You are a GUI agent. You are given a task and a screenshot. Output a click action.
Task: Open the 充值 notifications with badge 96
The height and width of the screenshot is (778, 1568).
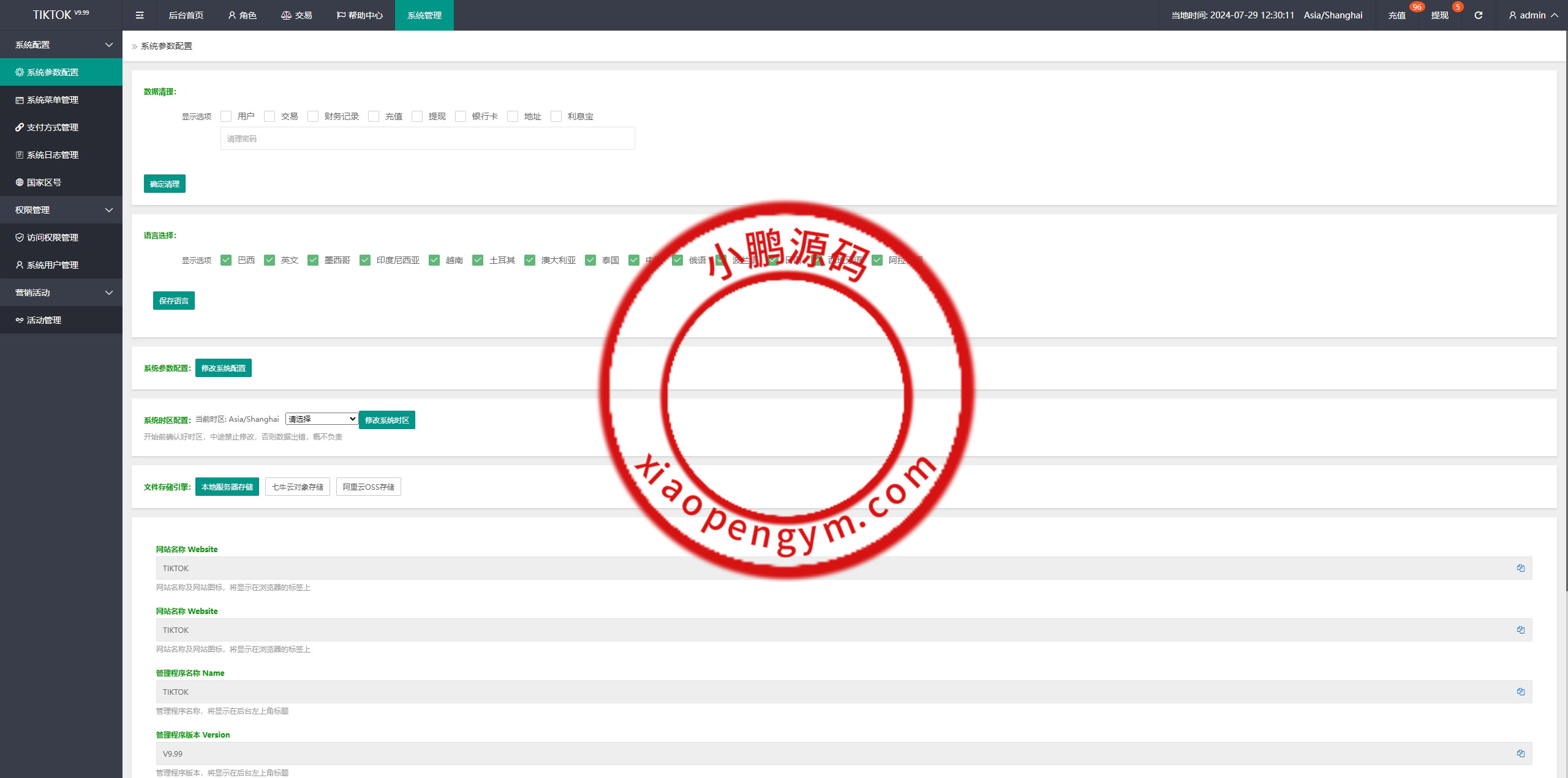click(1396, 15)
